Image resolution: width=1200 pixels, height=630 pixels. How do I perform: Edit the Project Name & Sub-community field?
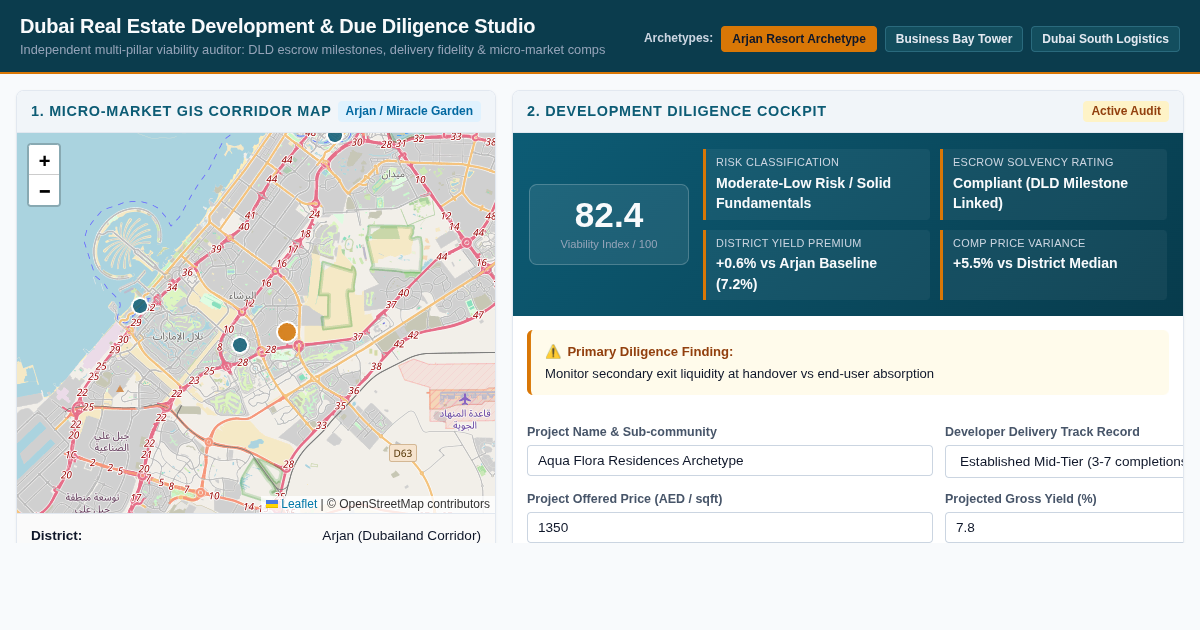(730, 461)
